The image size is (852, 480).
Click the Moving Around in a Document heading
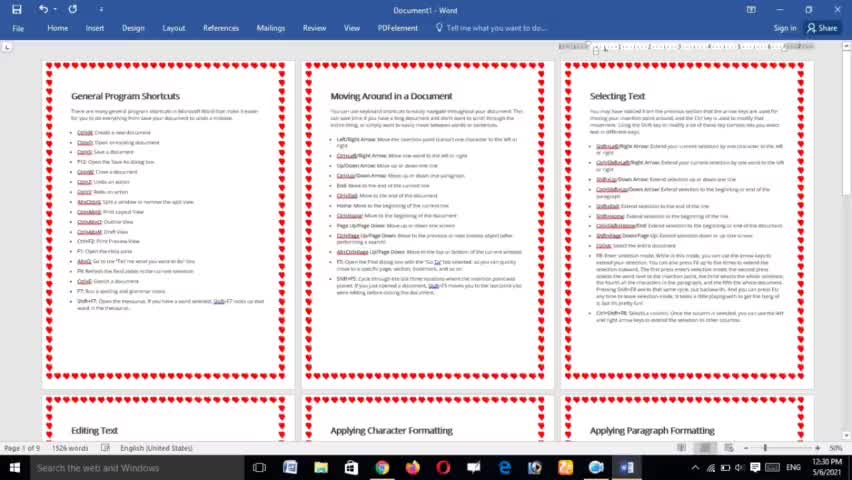tap(391, 96)
